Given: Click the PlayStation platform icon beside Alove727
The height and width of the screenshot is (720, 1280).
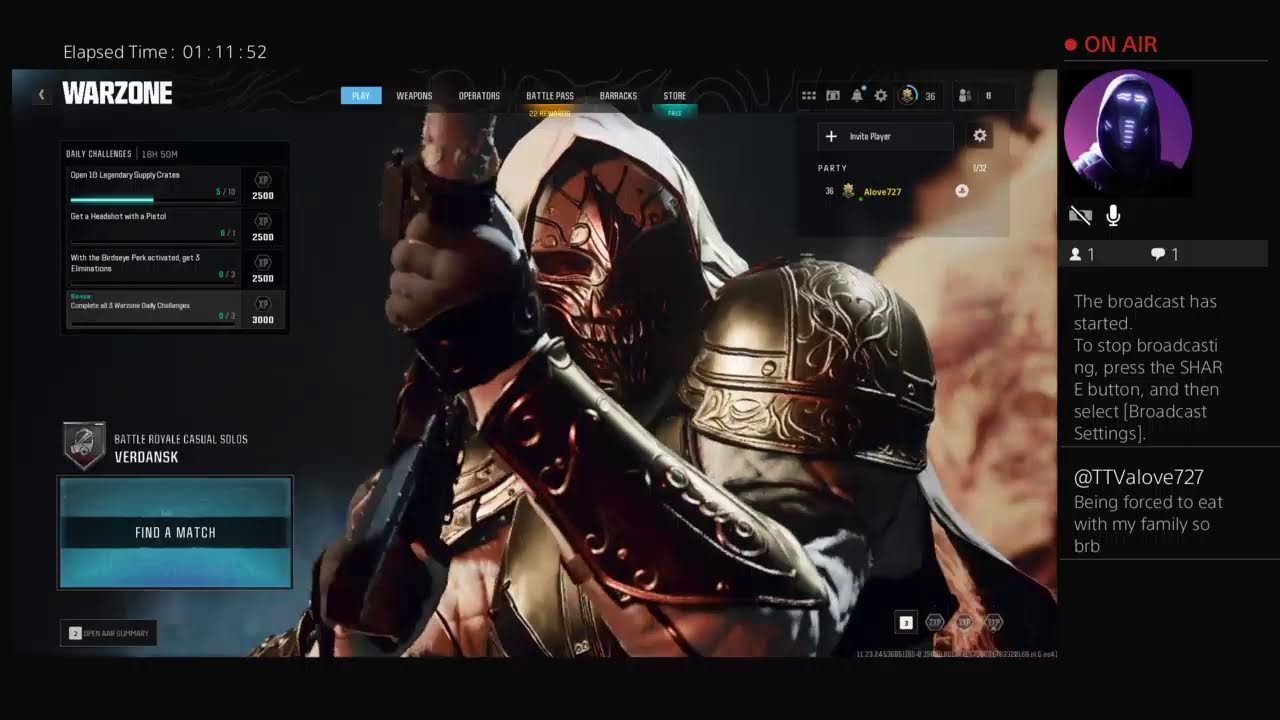Looking at the screenshot, I should 961,191.
